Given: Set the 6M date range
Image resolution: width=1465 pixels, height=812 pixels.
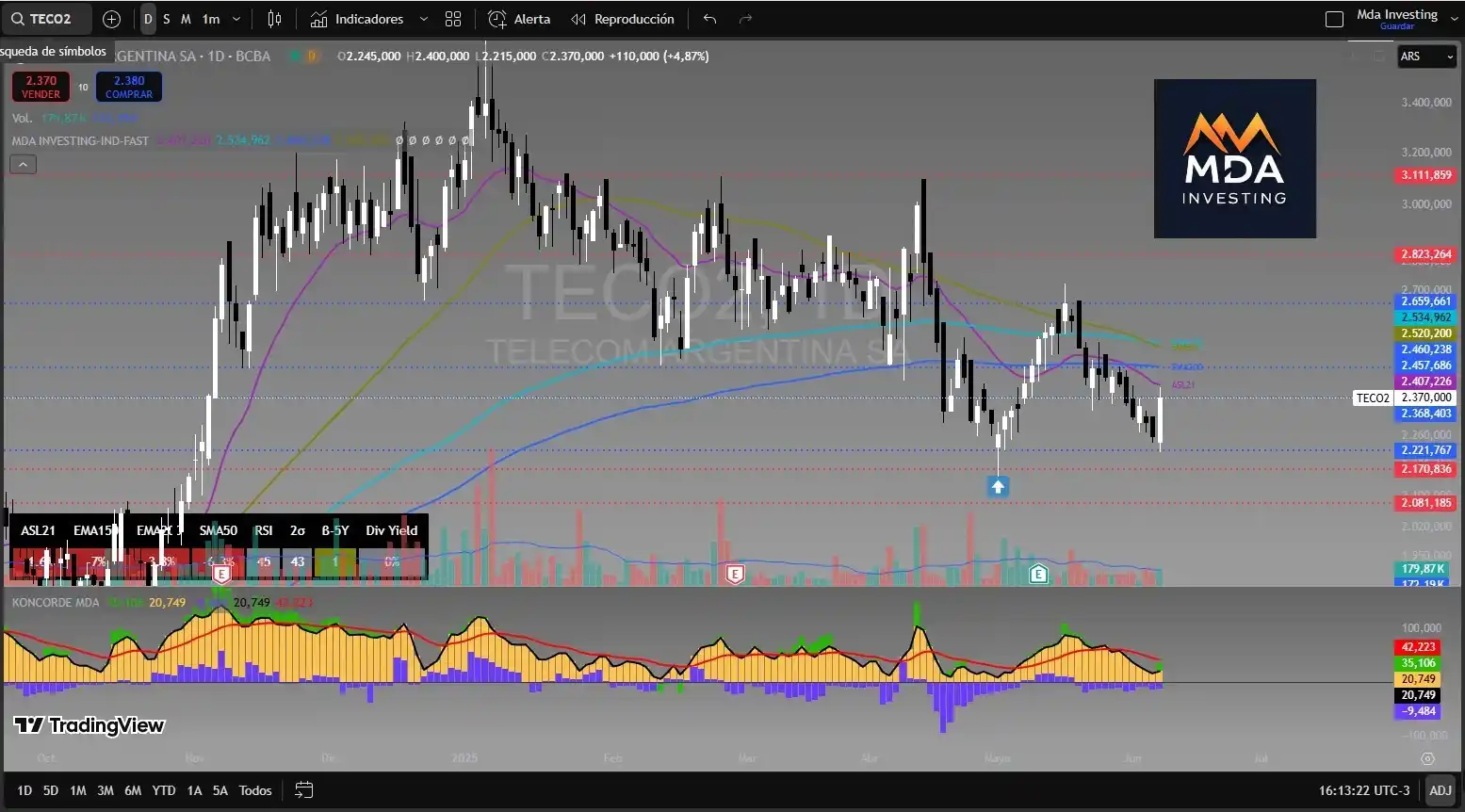Looking at the screenshot, I should click(x=133, y=790).
